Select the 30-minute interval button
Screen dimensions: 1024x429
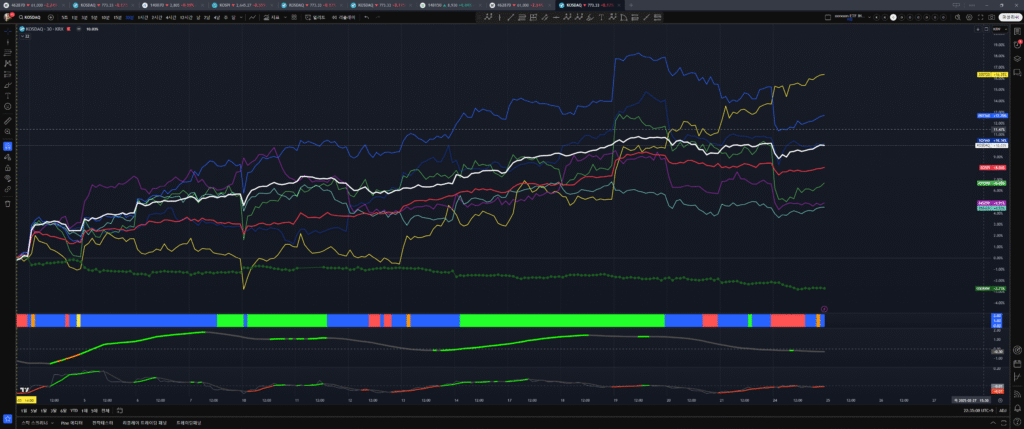pyautogui.click(x=130, y=17)
